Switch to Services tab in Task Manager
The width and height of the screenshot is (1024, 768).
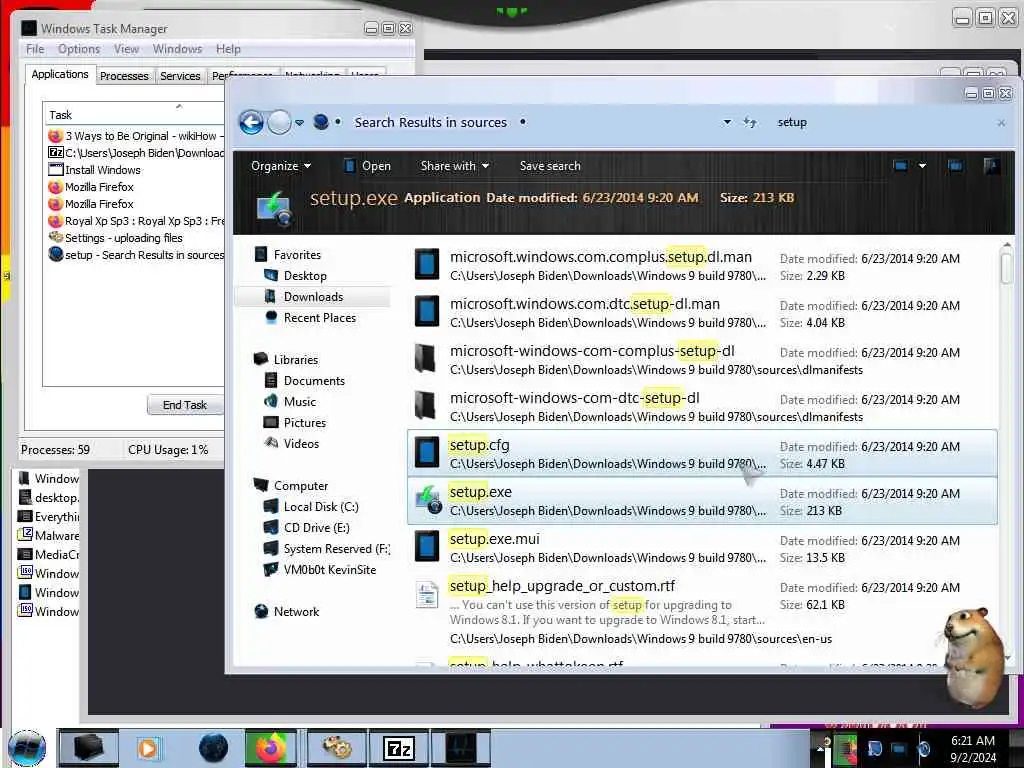pyautogui.click(x=180, y=76)
